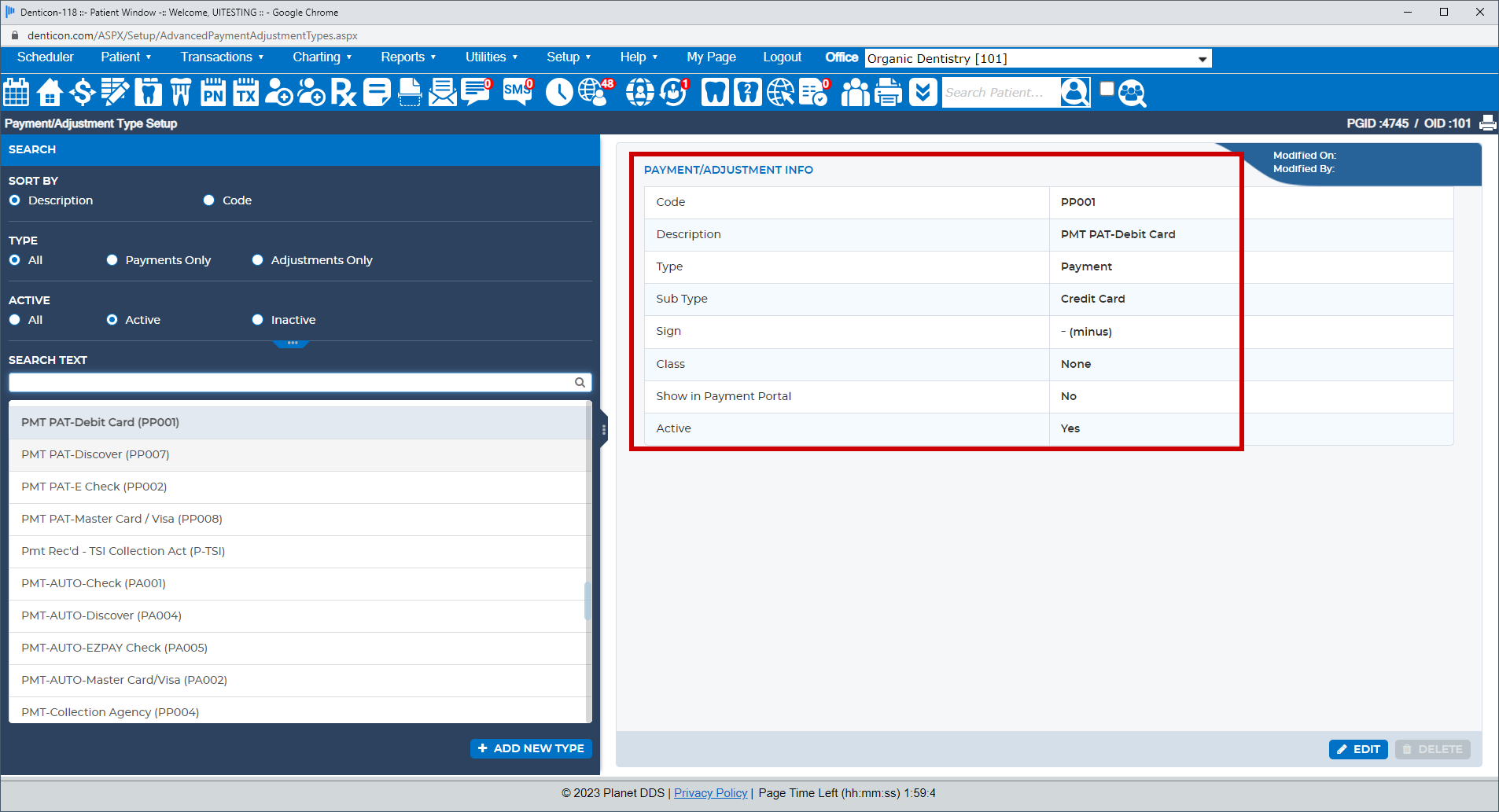
Task: Open the Rx prescriptions icon
Action: coord(344,92)
